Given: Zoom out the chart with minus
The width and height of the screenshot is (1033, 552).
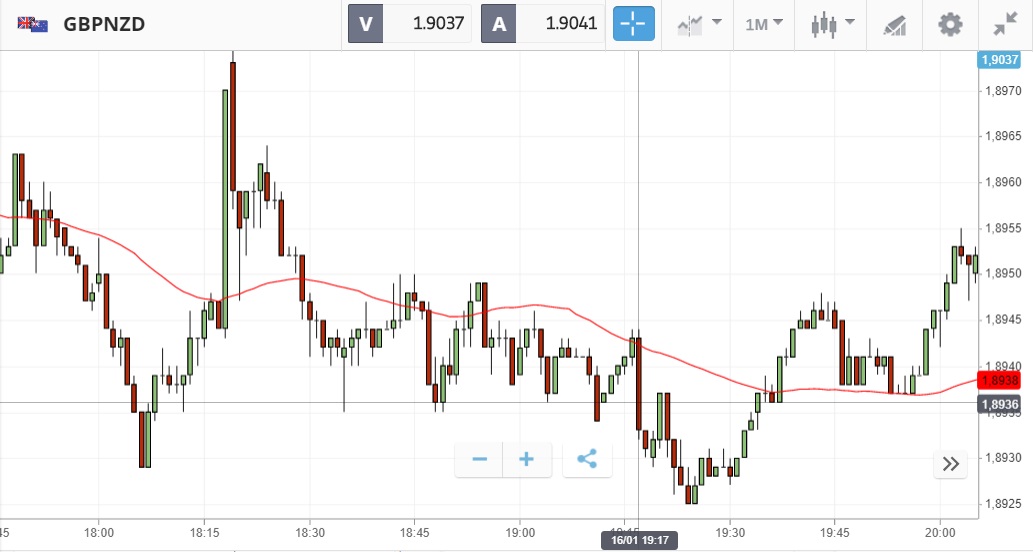Looking at the screenshot, I should click(x=479, y=460).
